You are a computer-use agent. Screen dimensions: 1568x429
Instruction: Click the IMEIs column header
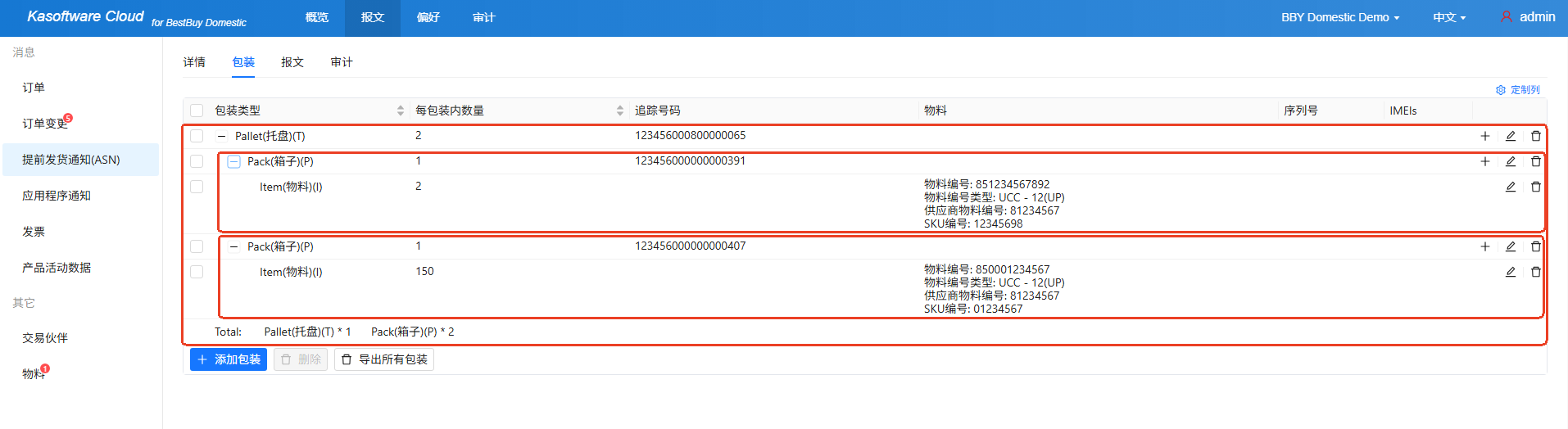(1403, 111)
